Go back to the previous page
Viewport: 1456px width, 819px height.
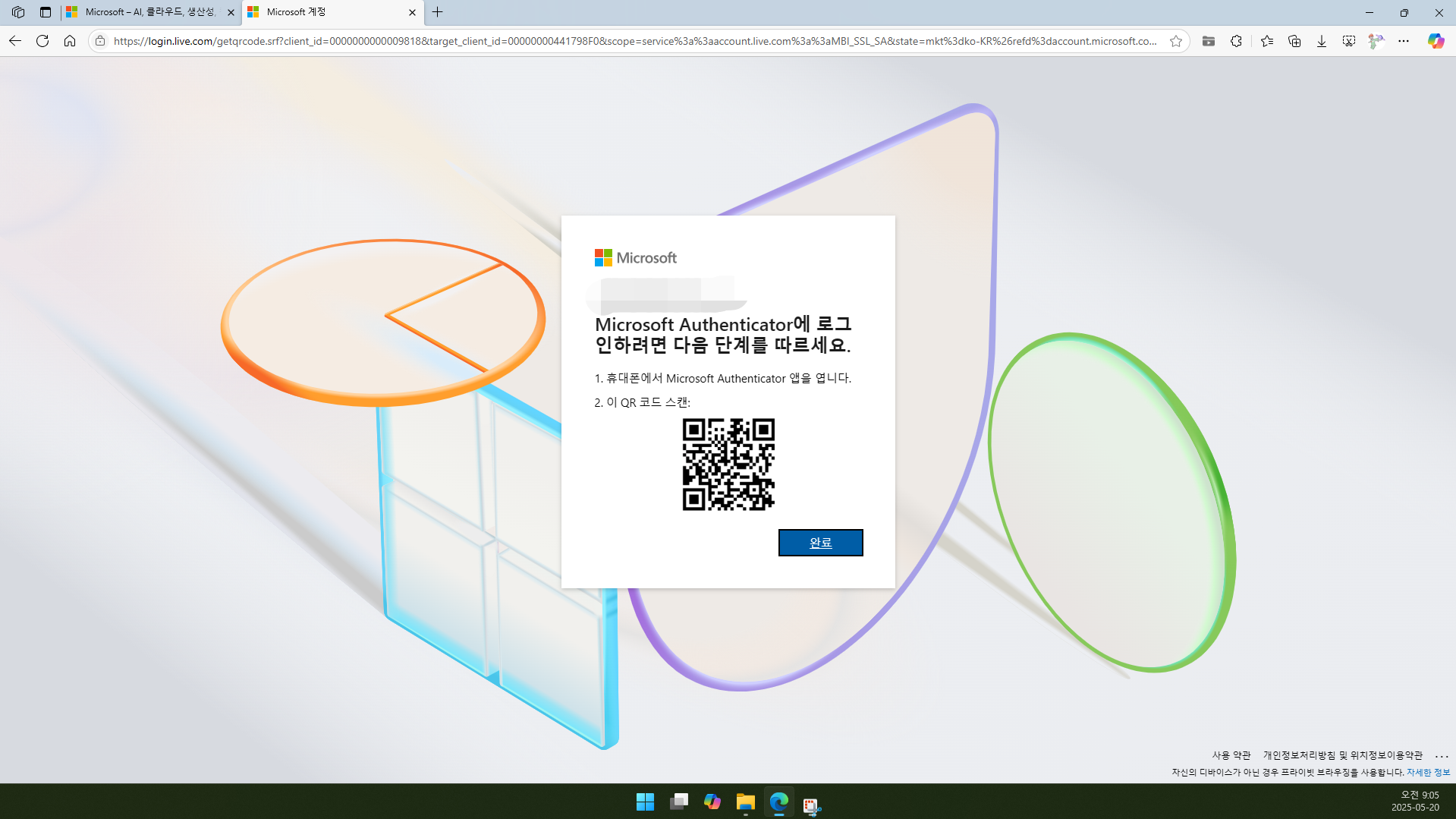15,41
